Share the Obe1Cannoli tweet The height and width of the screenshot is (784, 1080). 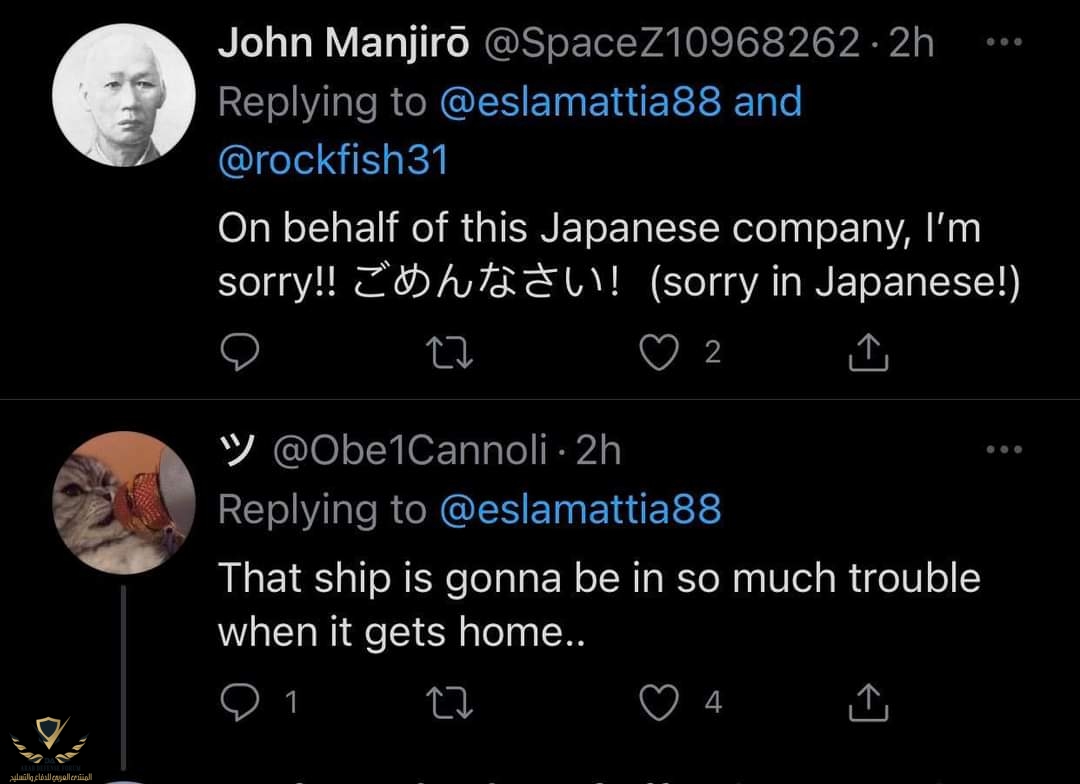(x=868, y=703)
